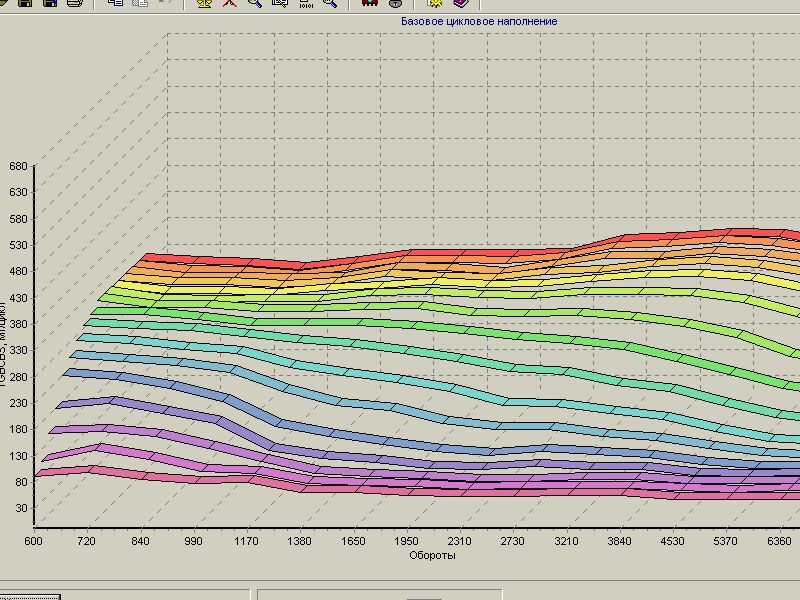Click the binary 10101 toolbar icon
This screenshot has width=800, height=600.
coord(305,3)
